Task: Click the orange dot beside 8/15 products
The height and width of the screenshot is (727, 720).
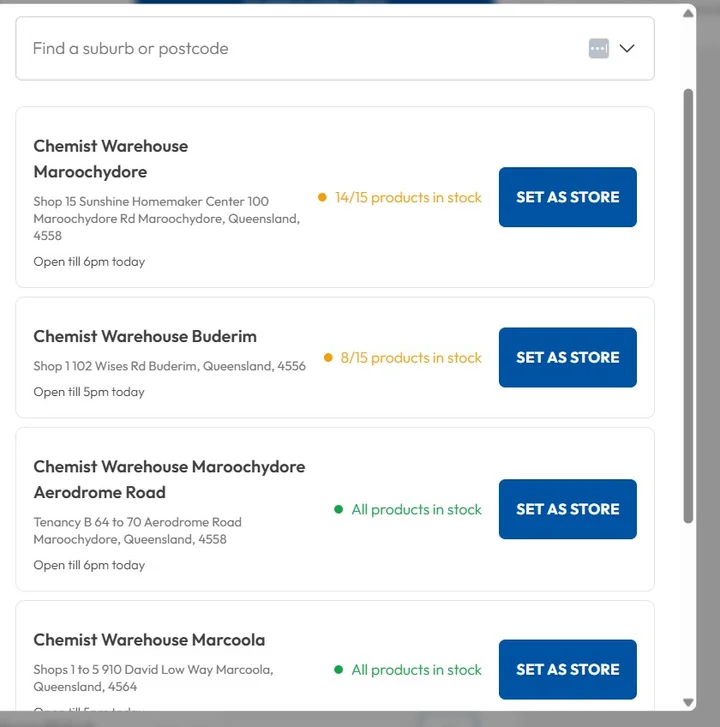Action: (x=328, y=358)
